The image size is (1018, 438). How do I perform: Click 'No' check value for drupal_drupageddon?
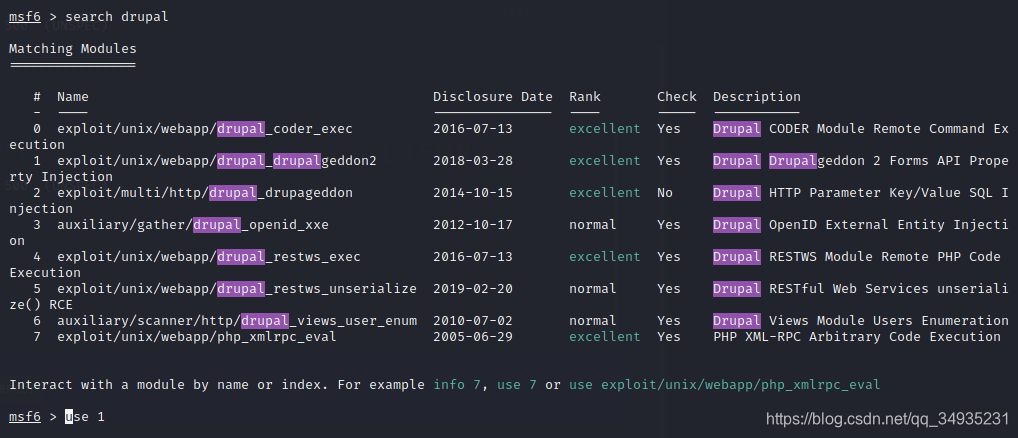pyautogui.click(x=665, y=193)
